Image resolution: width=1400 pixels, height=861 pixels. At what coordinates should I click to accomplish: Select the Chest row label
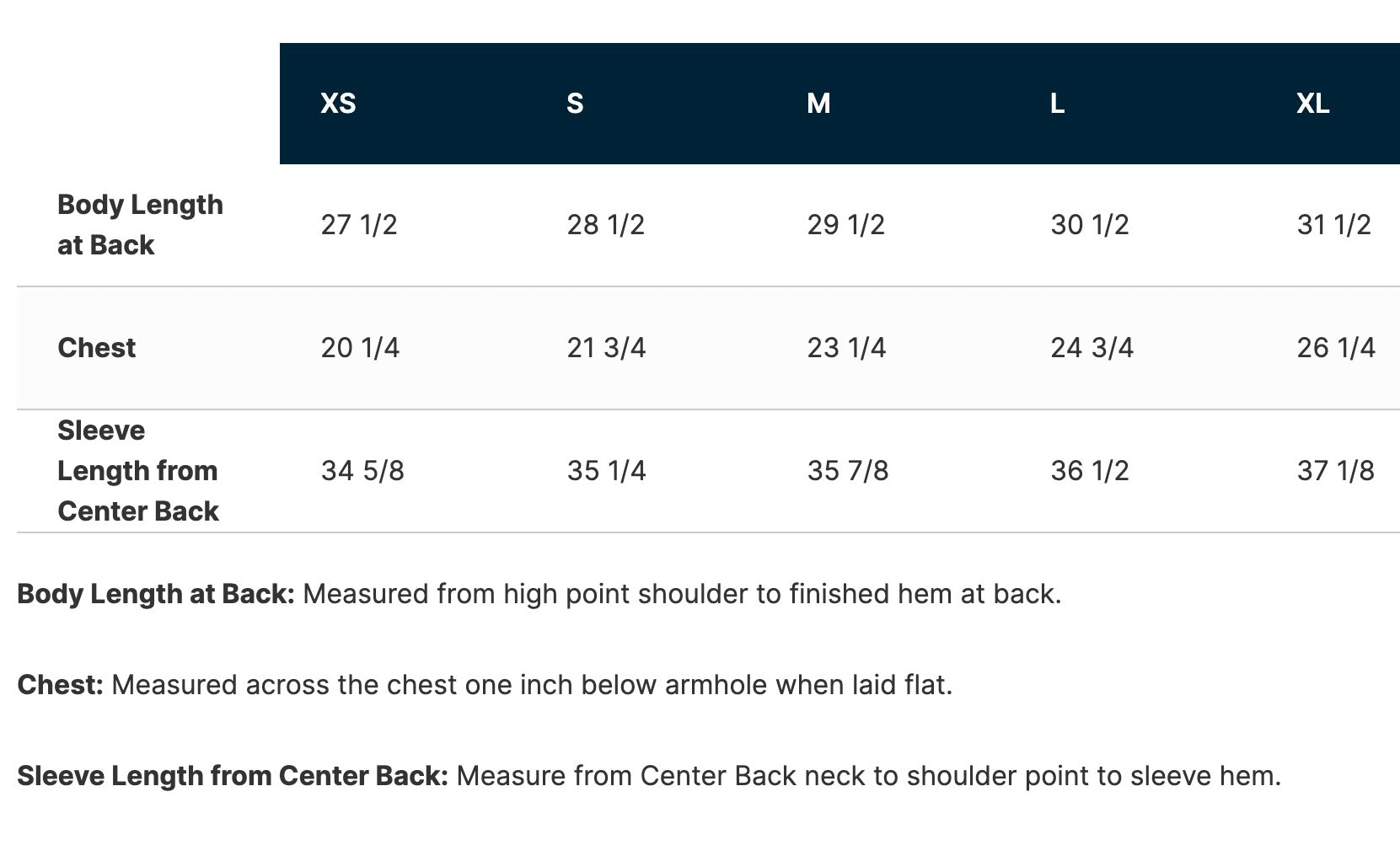pyautogui.click(x=96, y=347)
